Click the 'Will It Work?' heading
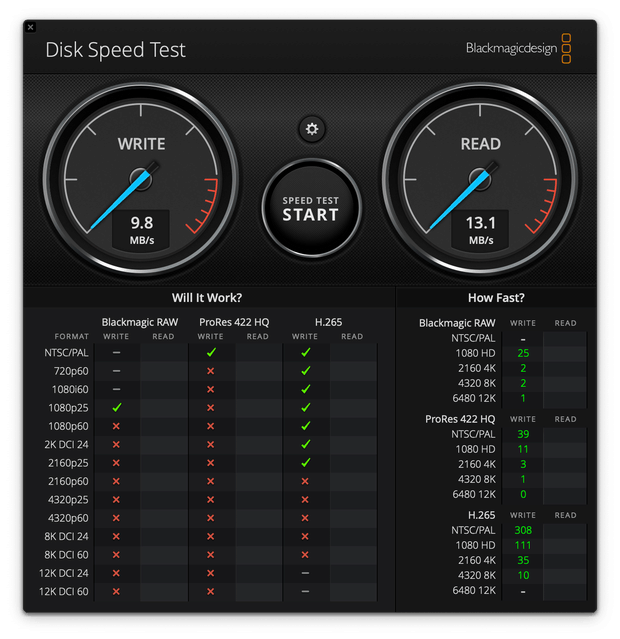The height and width of the screenshot is (639, 620). click(x=207, y=298)
